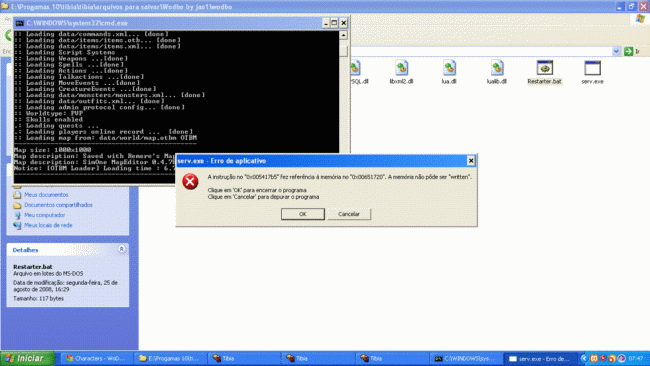Minimize the Explorer window at the top
The image size is (650, 366).
click(620, 6)
